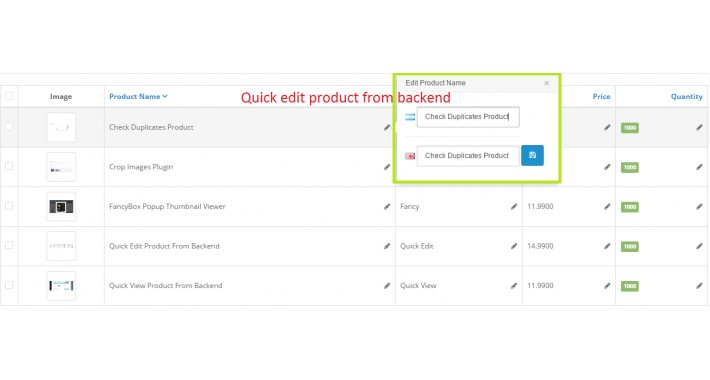Edit name pencil for Check Duplicates Product
This screenshot has width=710, height=380.
[x=387, y=127]
